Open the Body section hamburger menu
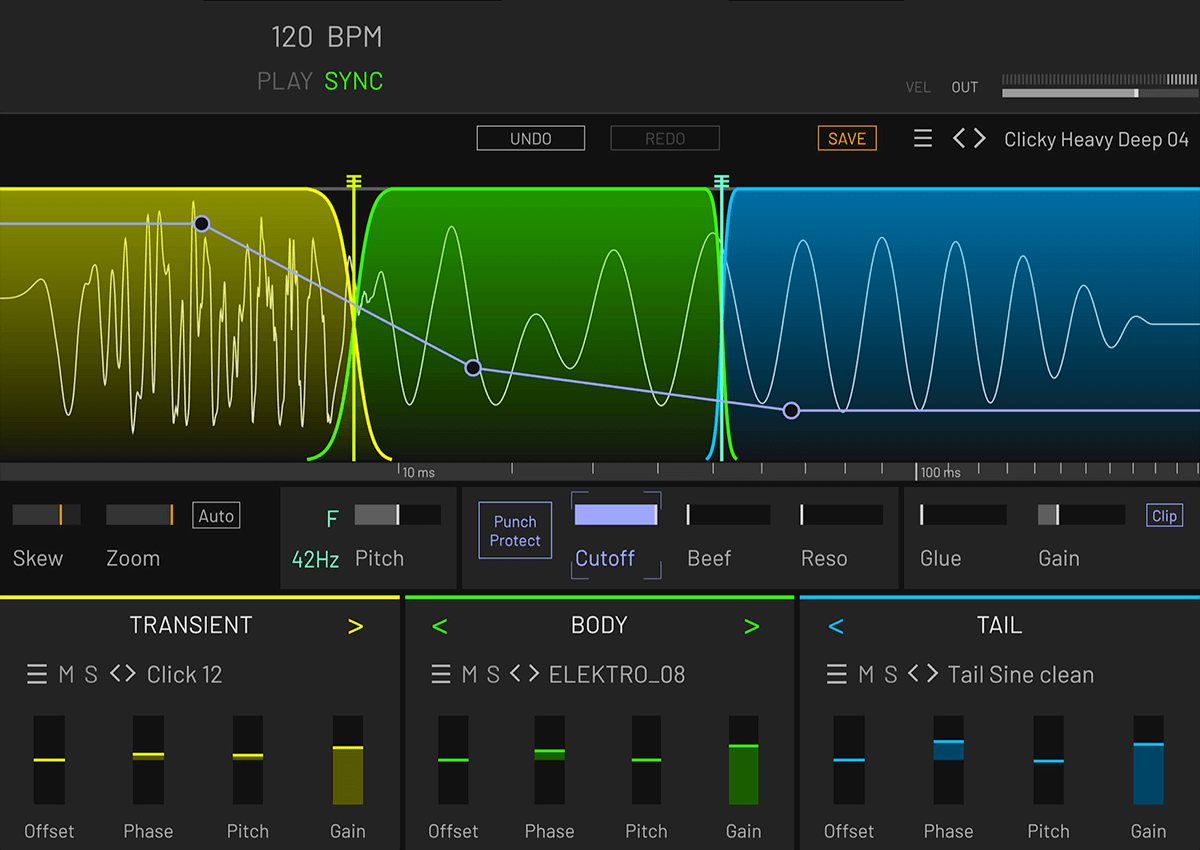This screenshot has width=1200, height=850. (x=441, y=675)
